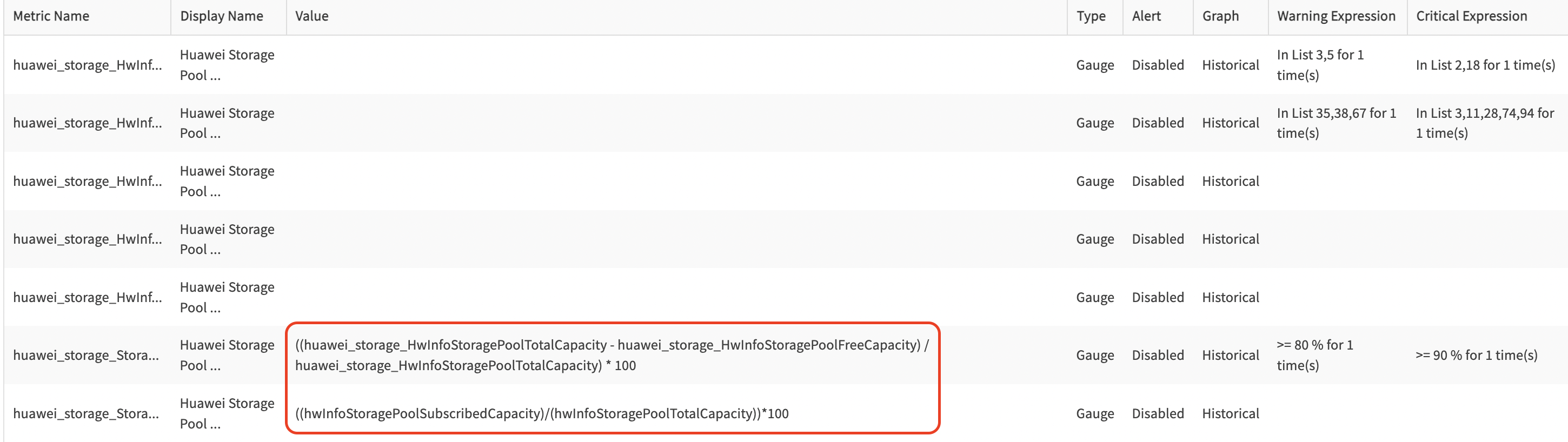Select the TotalCapacity minus FreeCapacity formula
The width and height of the screenshot is (1568, 442).
tap(612, 355)
